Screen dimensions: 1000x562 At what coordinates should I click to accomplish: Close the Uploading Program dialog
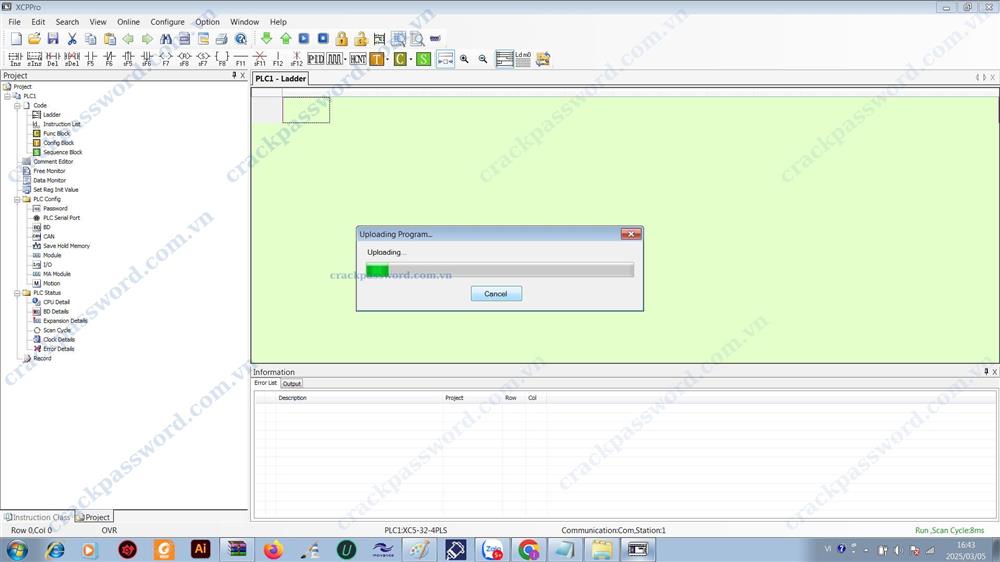click(630, 234)
